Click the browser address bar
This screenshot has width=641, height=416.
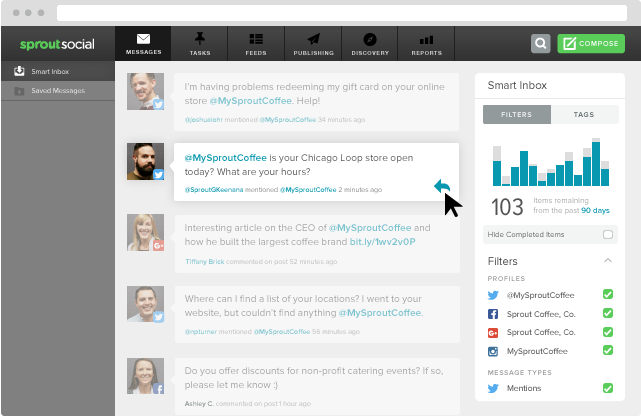click(342, 13)
